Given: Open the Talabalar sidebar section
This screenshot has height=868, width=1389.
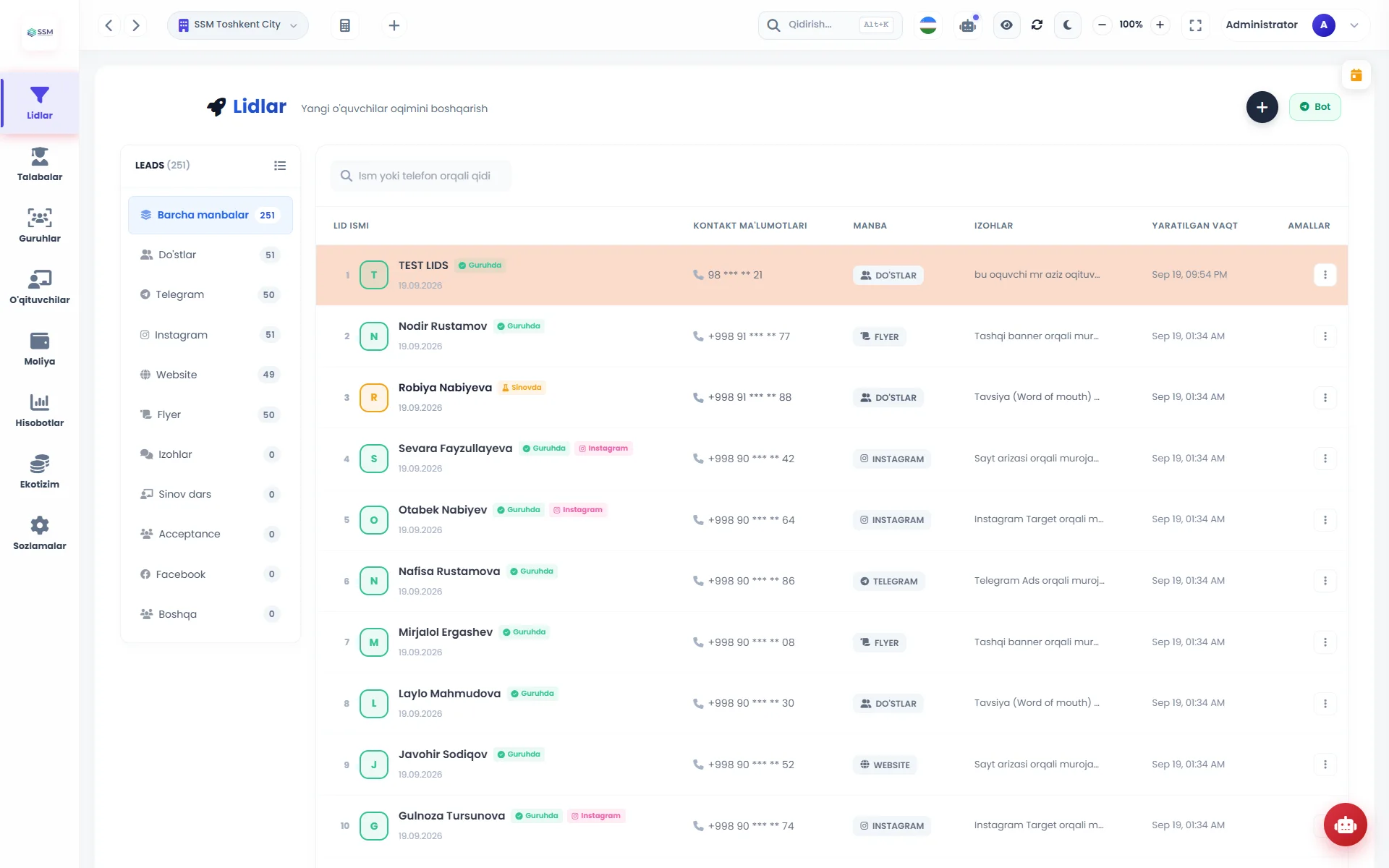Looking at the screenshot, I should click(40, 164).
